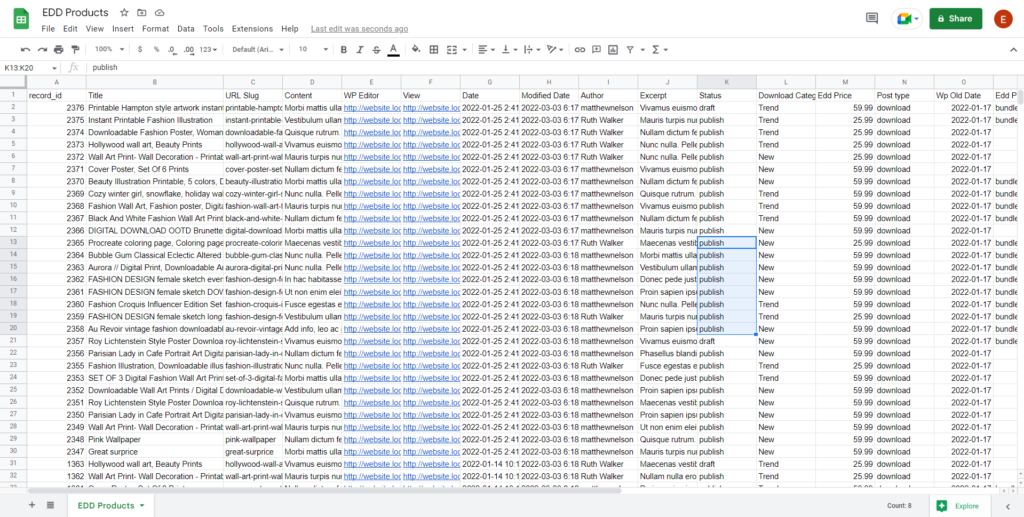Click the Insert link icon
The height and width of the screenshot is (517, 1024).
pyautogui.click(x=580, y=50)
